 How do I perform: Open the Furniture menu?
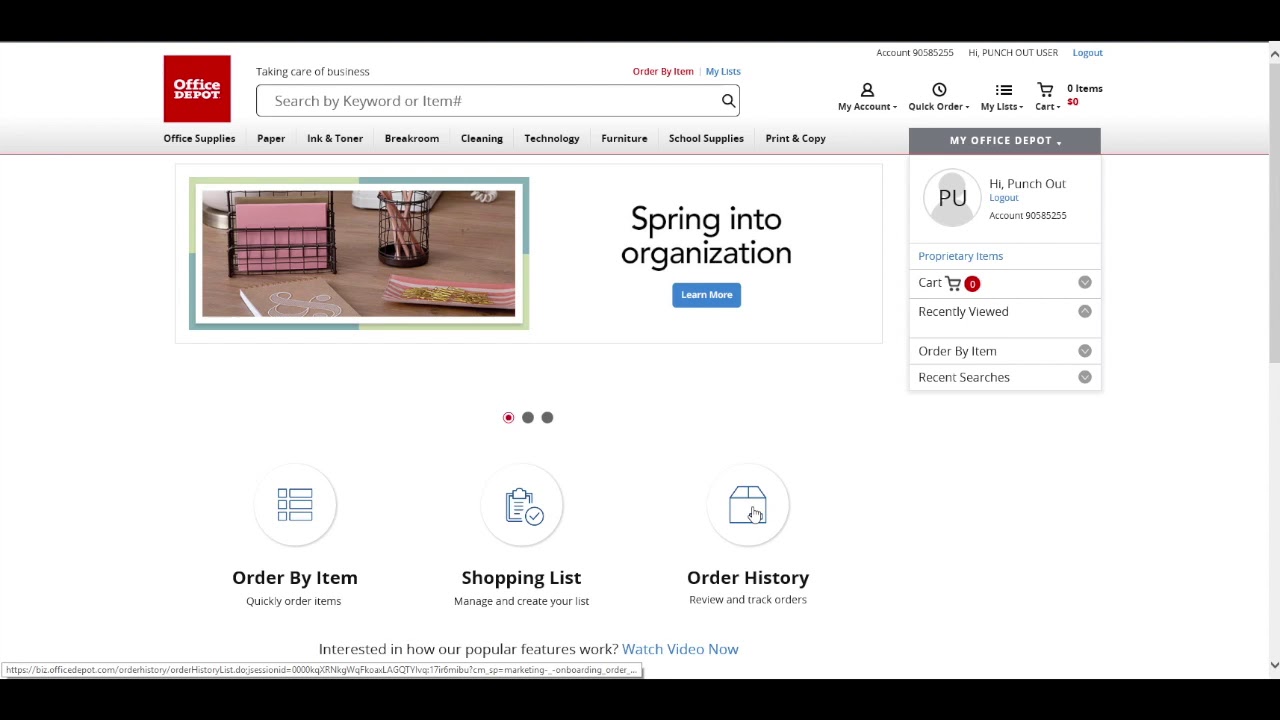click(624, 138)
